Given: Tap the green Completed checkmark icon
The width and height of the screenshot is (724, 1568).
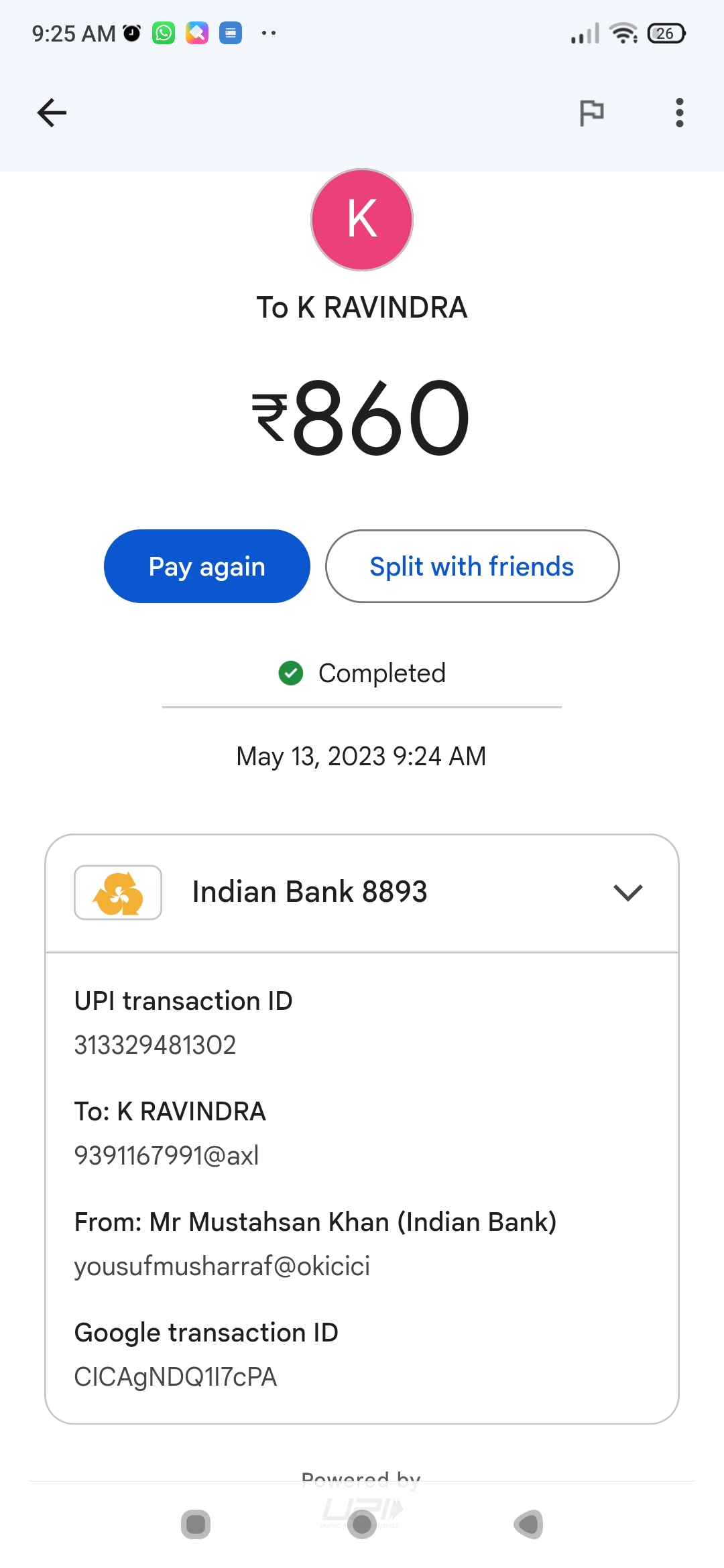Looking at the screenshot, I should (291, 673).
